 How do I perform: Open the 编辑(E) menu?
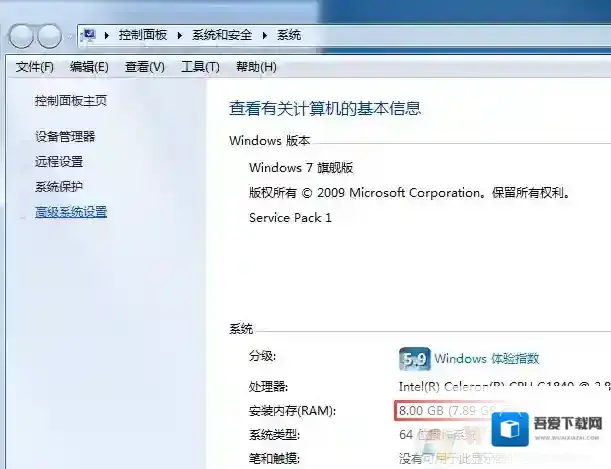[x=89, y=67]
